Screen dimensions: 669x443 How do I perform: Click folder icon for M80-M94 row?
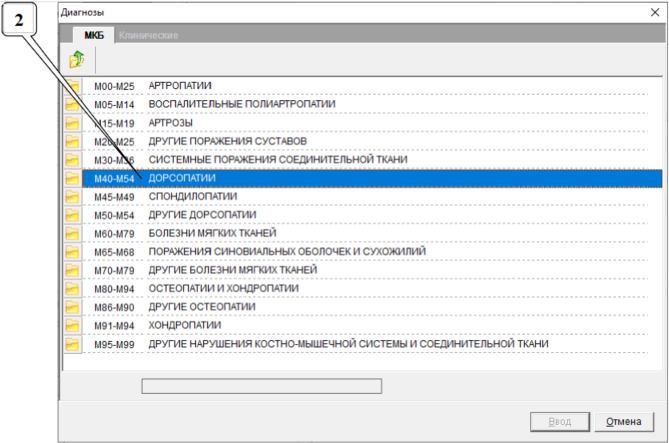(x=72, y=288)
